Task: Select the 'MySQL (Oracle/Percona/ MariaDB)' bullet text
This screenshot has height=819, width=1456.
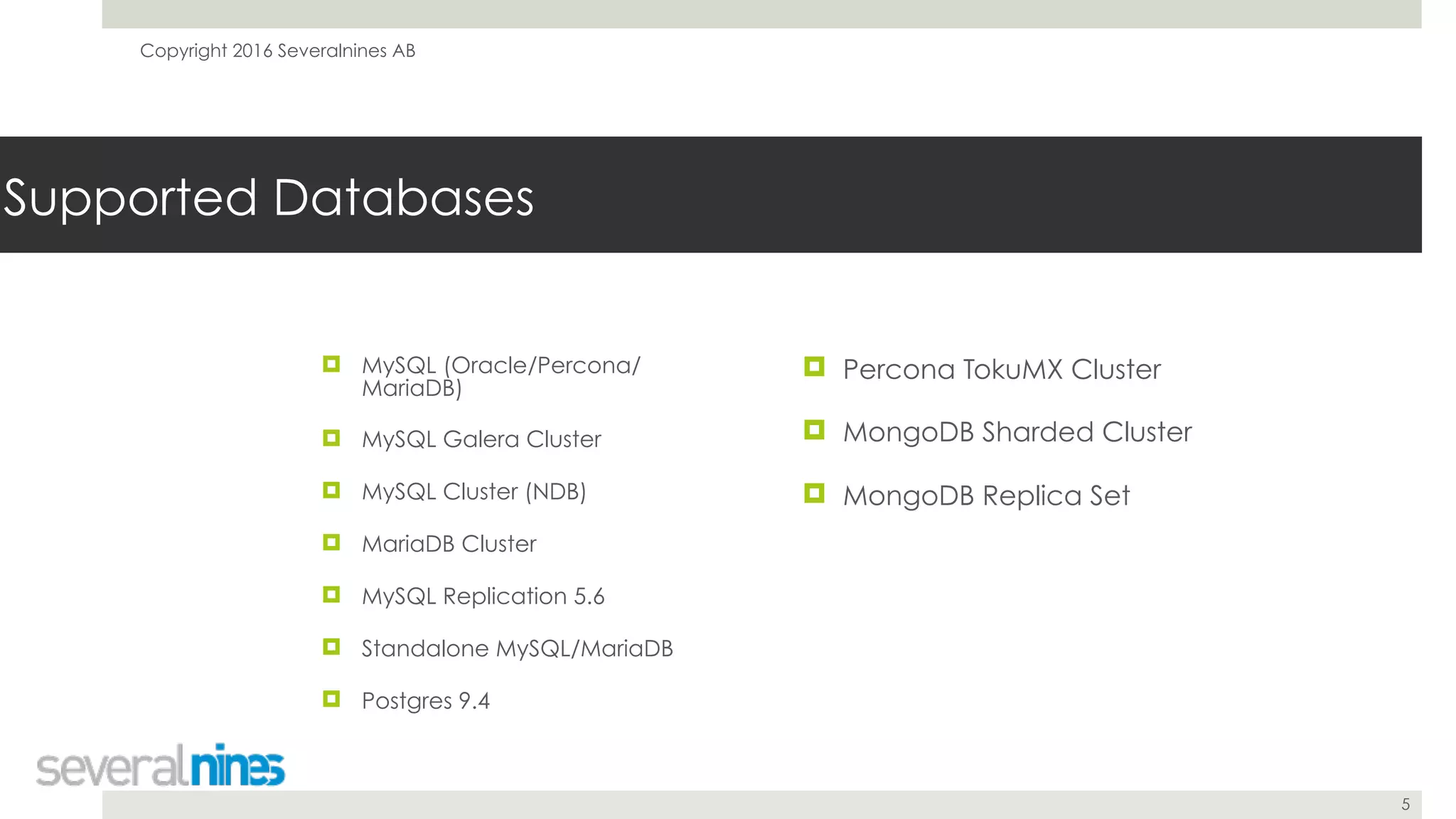Action: click(x=500, y=377)
